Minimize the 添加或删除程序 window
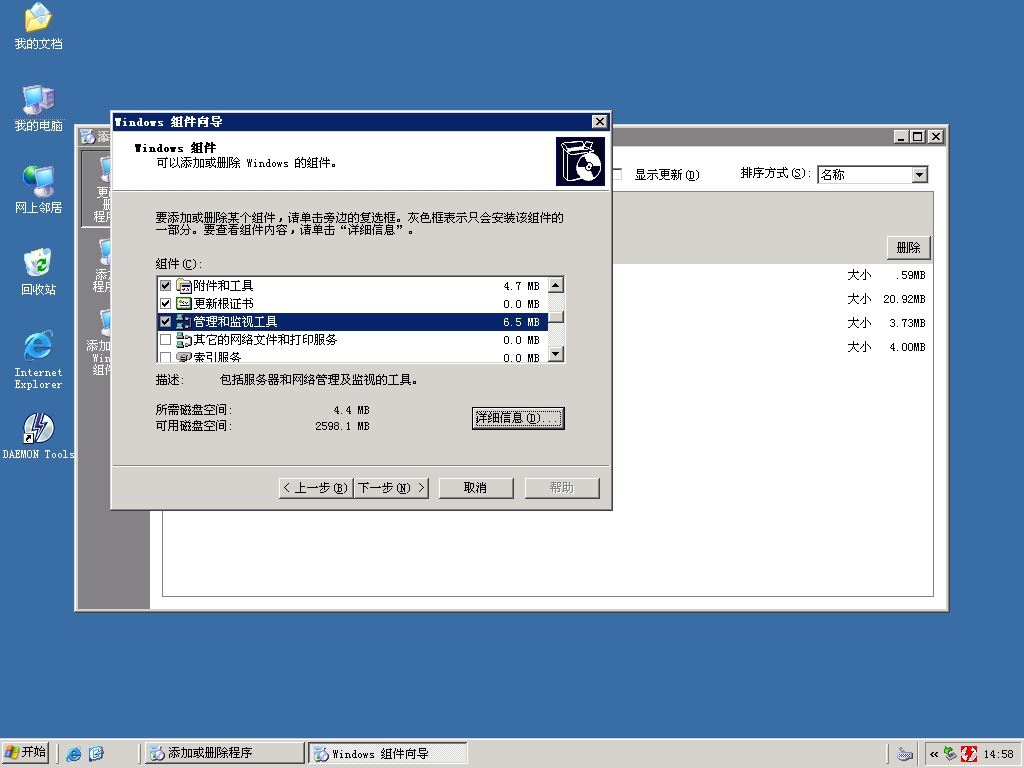Viewport: 1024px width, 768px height. pyautogui.click(x=902, y=136)
